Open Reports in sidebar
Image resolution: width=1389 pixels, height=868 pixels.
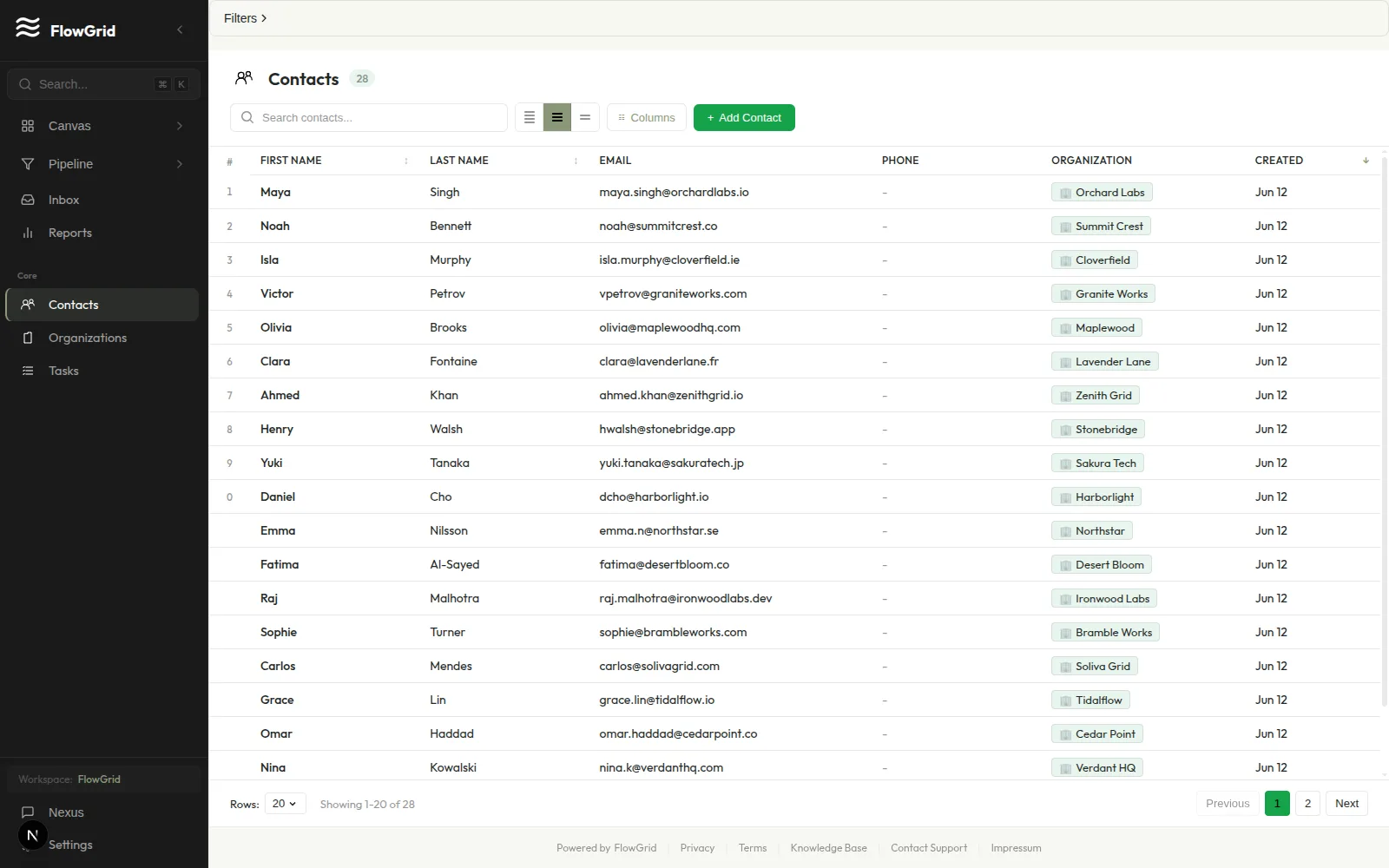coord(102,233)
